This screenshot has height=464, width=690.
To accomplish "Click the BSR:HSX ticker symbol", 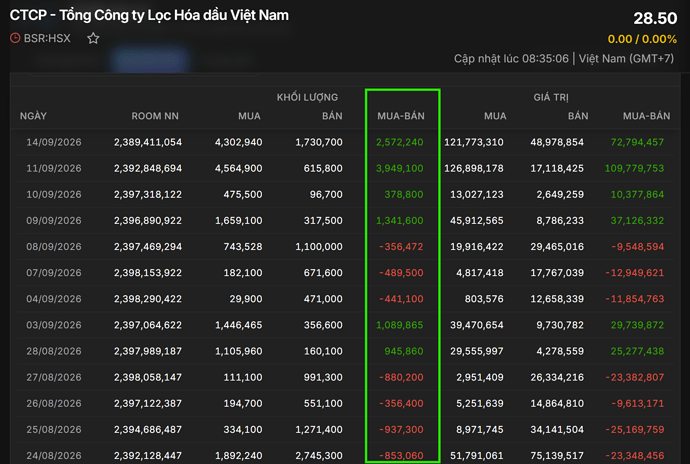I will (x=47, y=38).
